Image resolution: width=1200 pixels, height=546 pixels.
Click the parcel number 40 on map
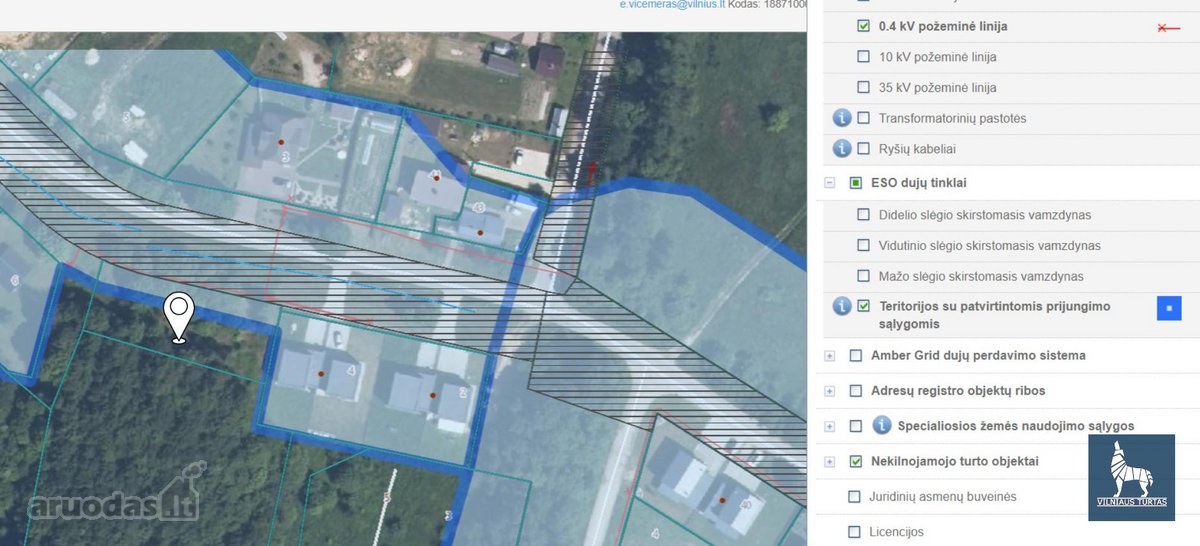coord(745,504)
